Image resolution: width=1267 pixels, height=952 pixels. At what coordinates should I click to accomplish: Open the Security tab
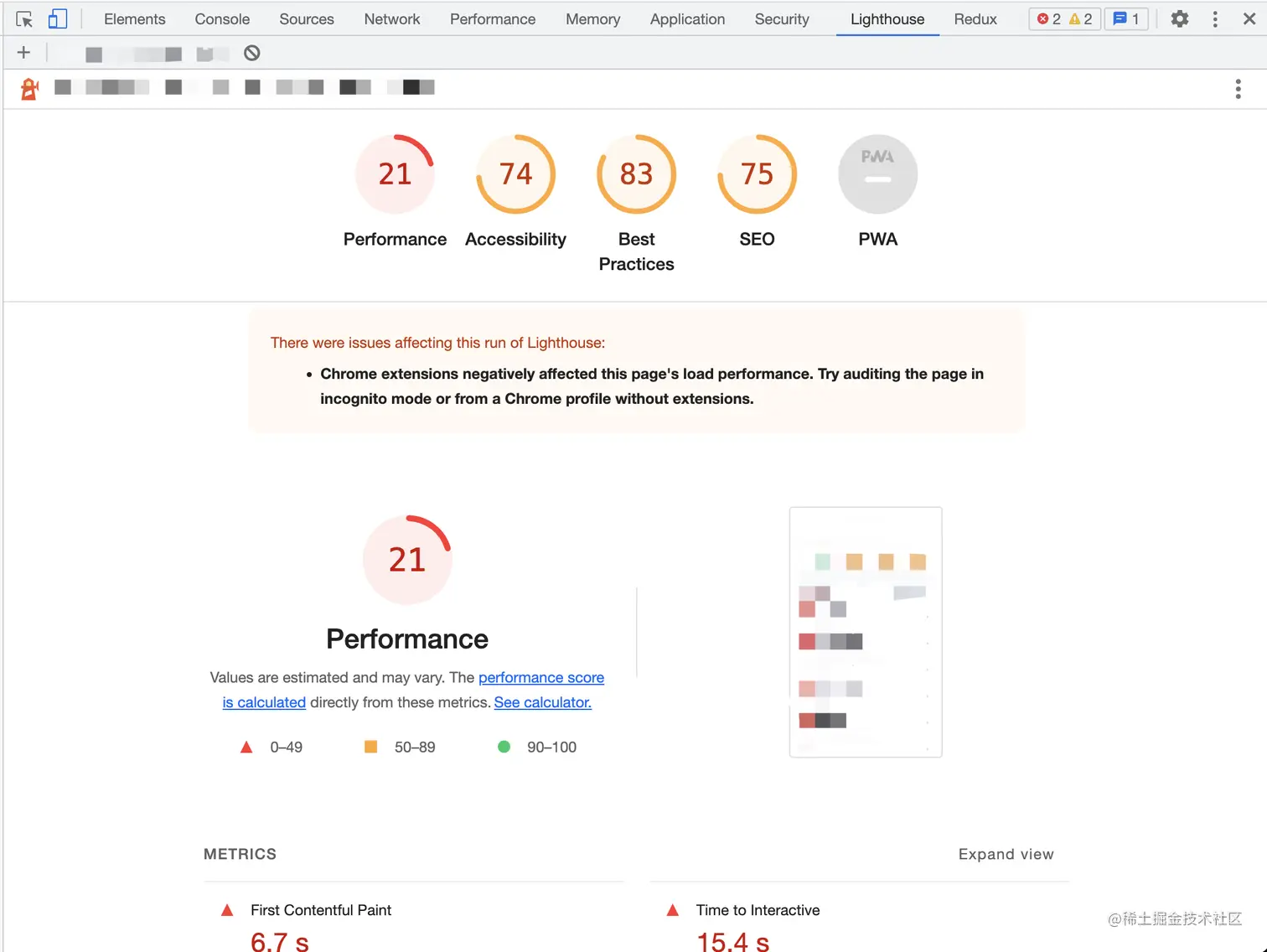[x=782, y=18]
